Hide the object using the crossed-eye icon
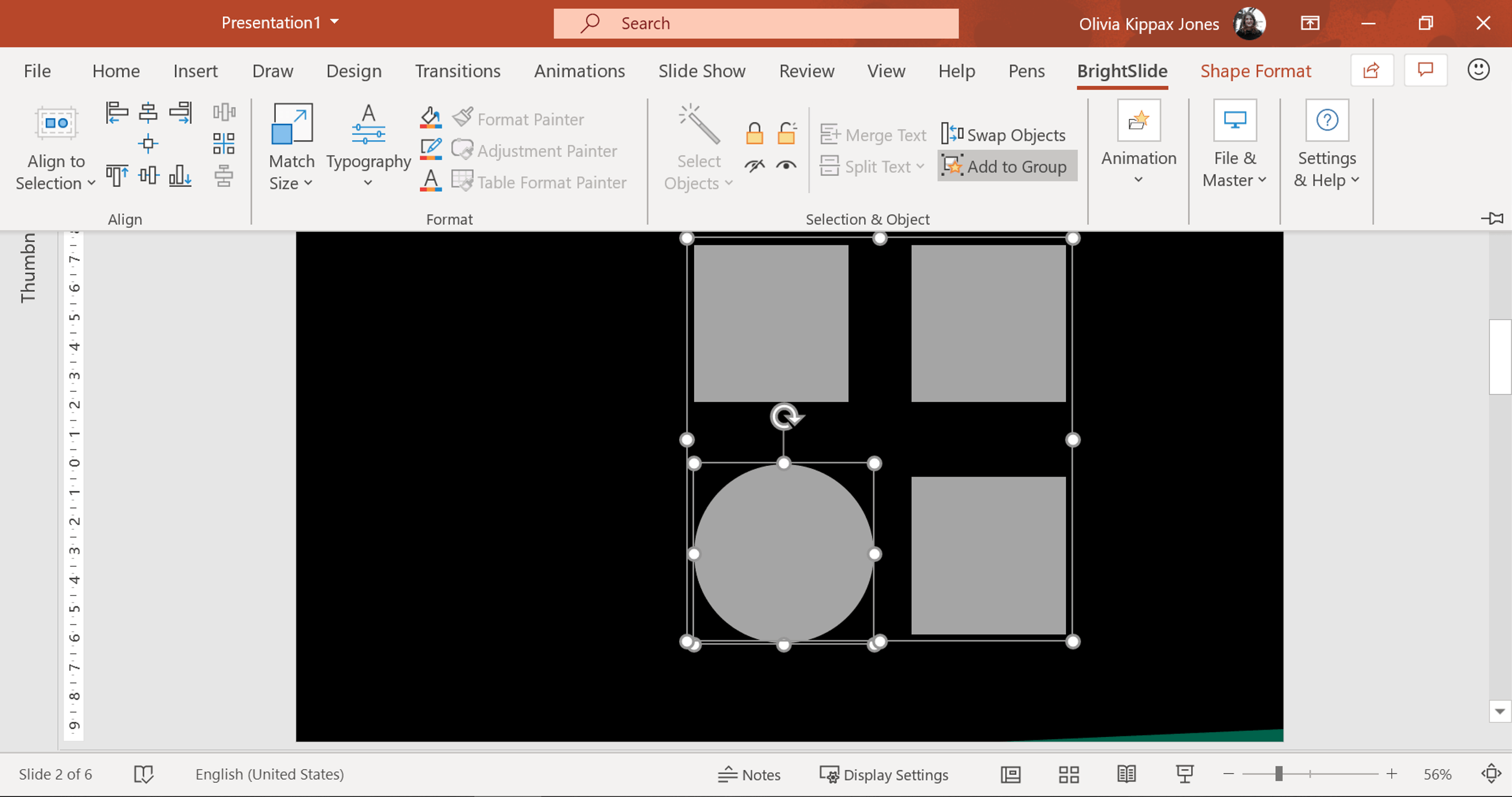 click(754, 165)
